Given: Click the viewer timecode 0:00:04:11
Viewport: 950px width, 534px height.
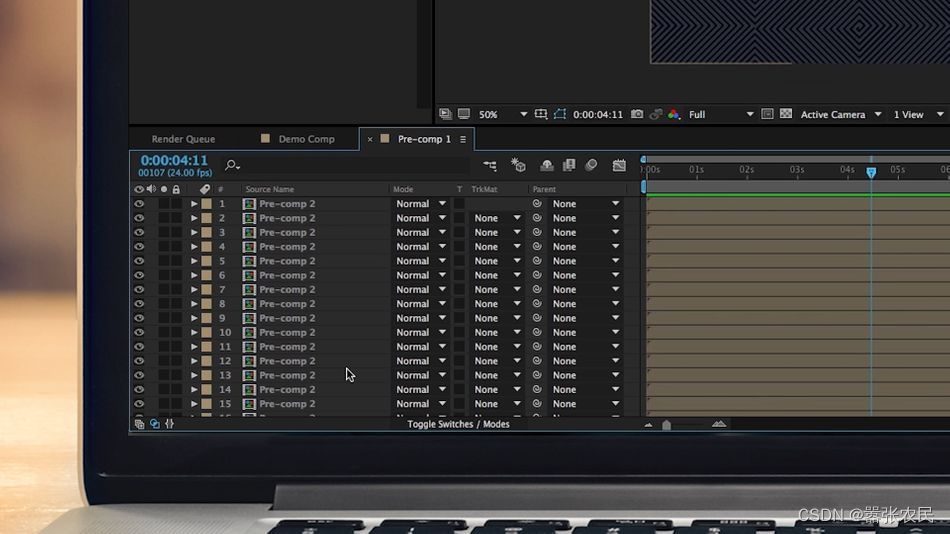Looking at the screenshot, I should coord(598,115).
